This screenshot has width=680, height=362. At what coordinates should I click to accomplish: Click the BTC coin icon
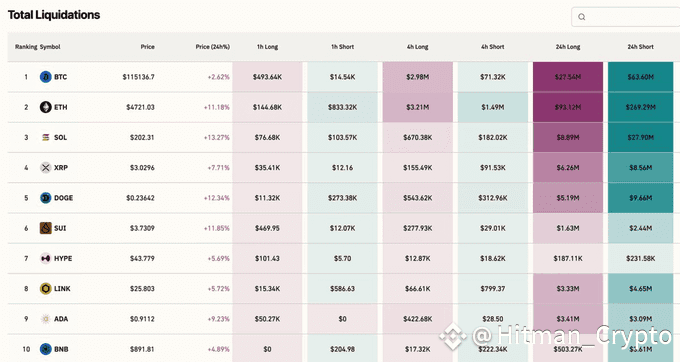46,77
